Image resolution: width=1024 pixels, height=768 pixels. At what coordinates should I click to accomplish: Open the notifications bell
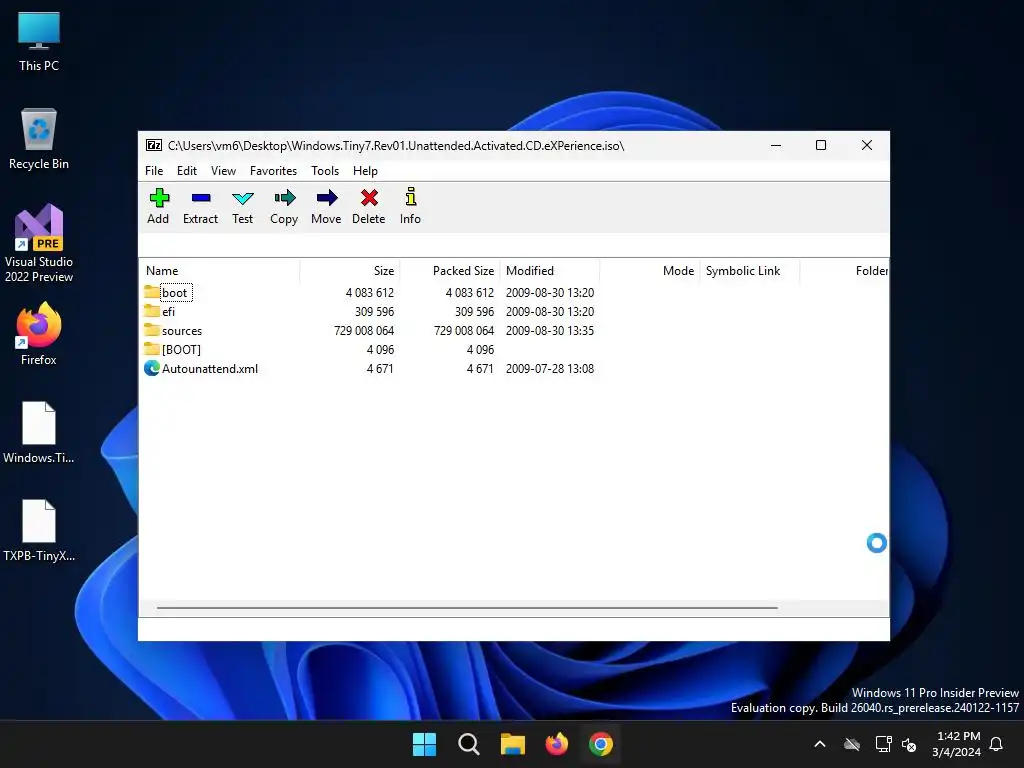[x=996, y=744]
